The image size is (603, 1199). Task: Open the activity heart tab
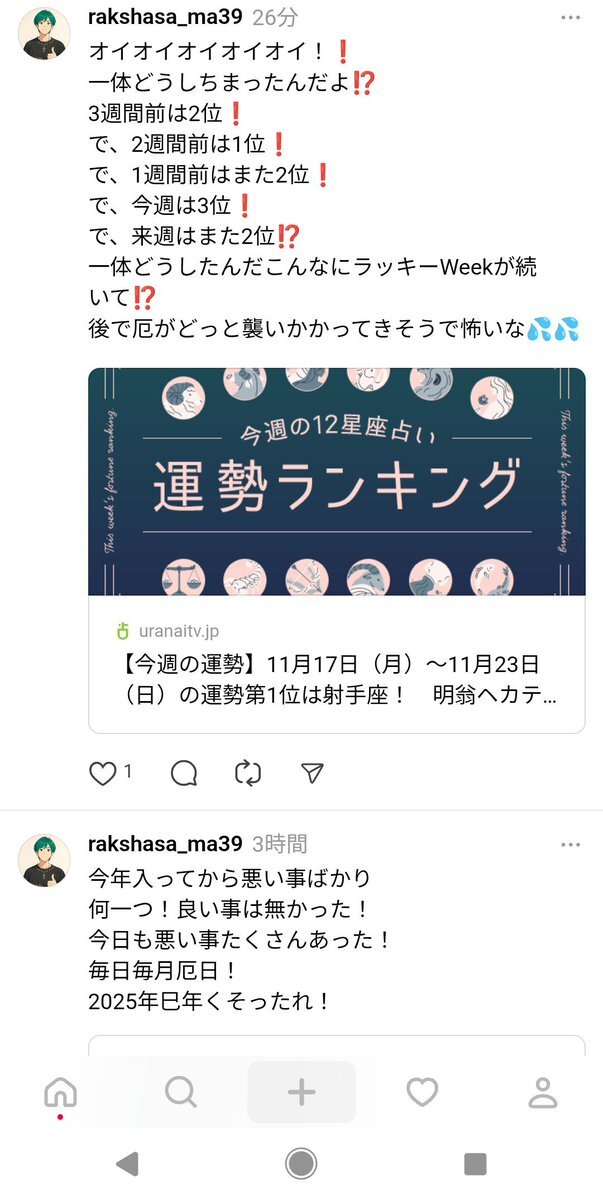point(422,1092)
